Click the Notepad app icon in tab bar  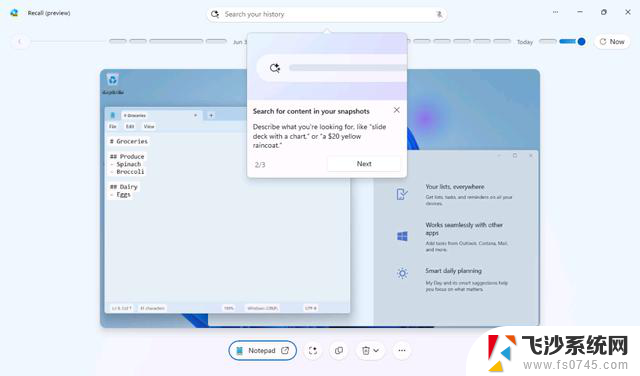point(113,116)
